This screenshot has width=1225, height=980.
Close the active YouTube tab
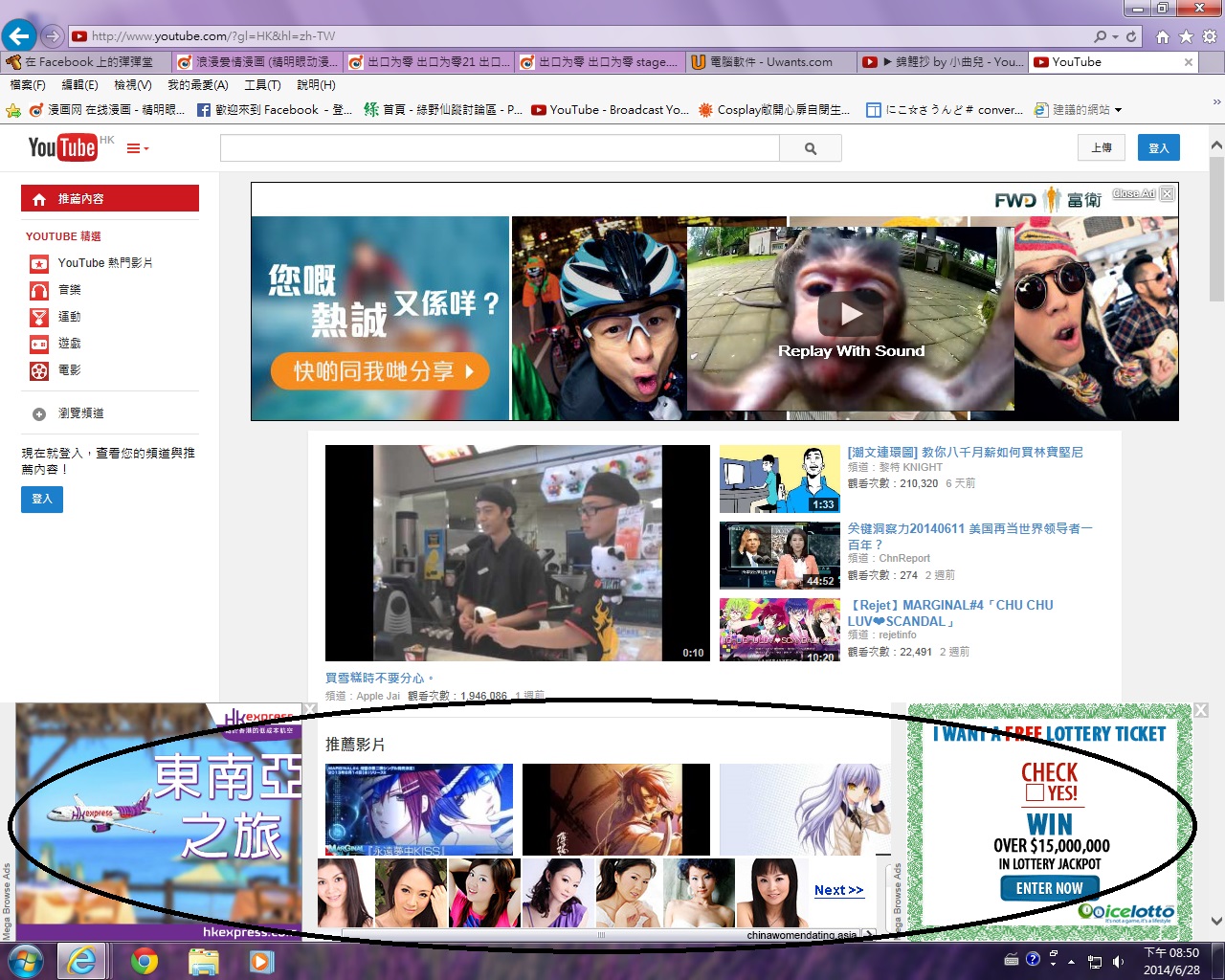[1189, 62]
